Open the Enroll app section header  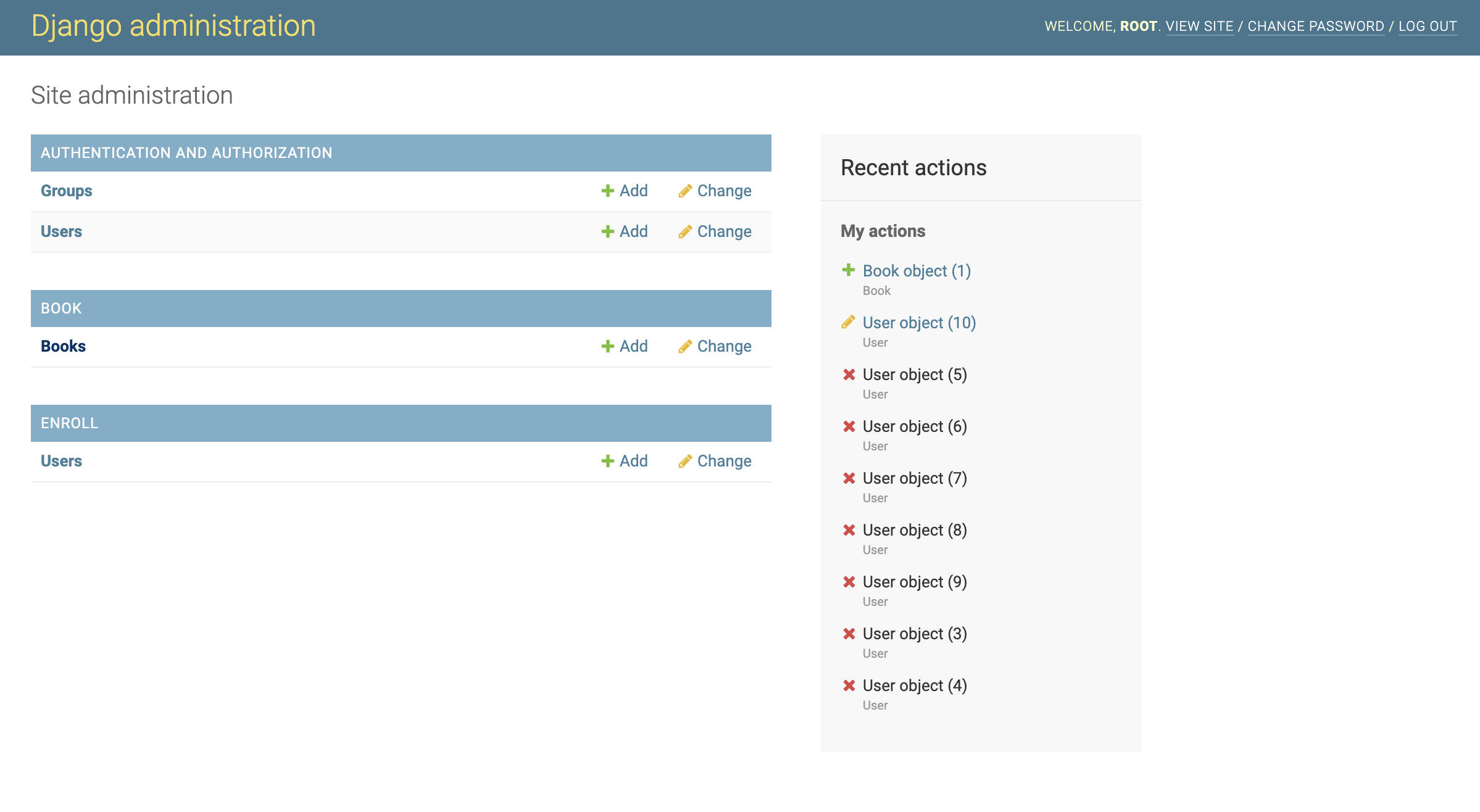click(69, 423)
